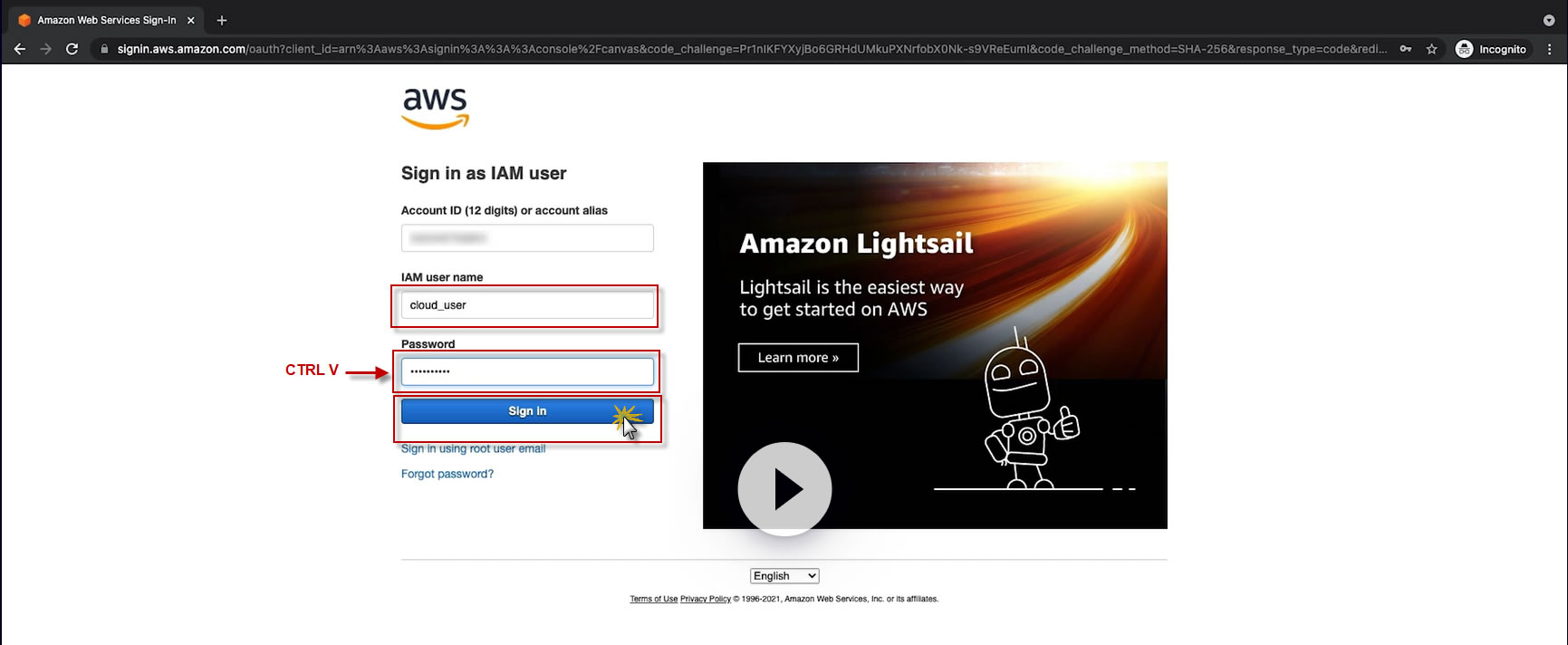Click the tab search dropdown arrow

(1548, 20)
